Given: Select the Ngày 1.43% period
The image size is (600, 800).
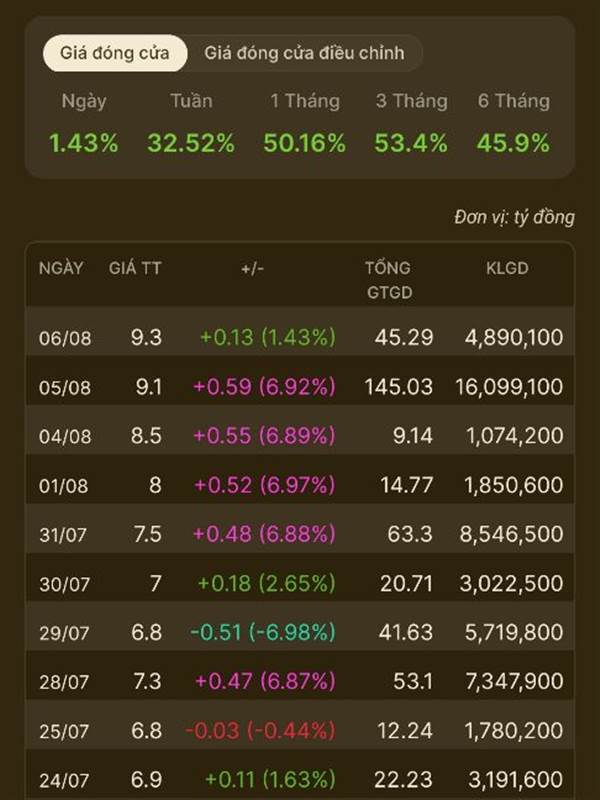Looking at the screenshot, I should [x=84, y=122].
